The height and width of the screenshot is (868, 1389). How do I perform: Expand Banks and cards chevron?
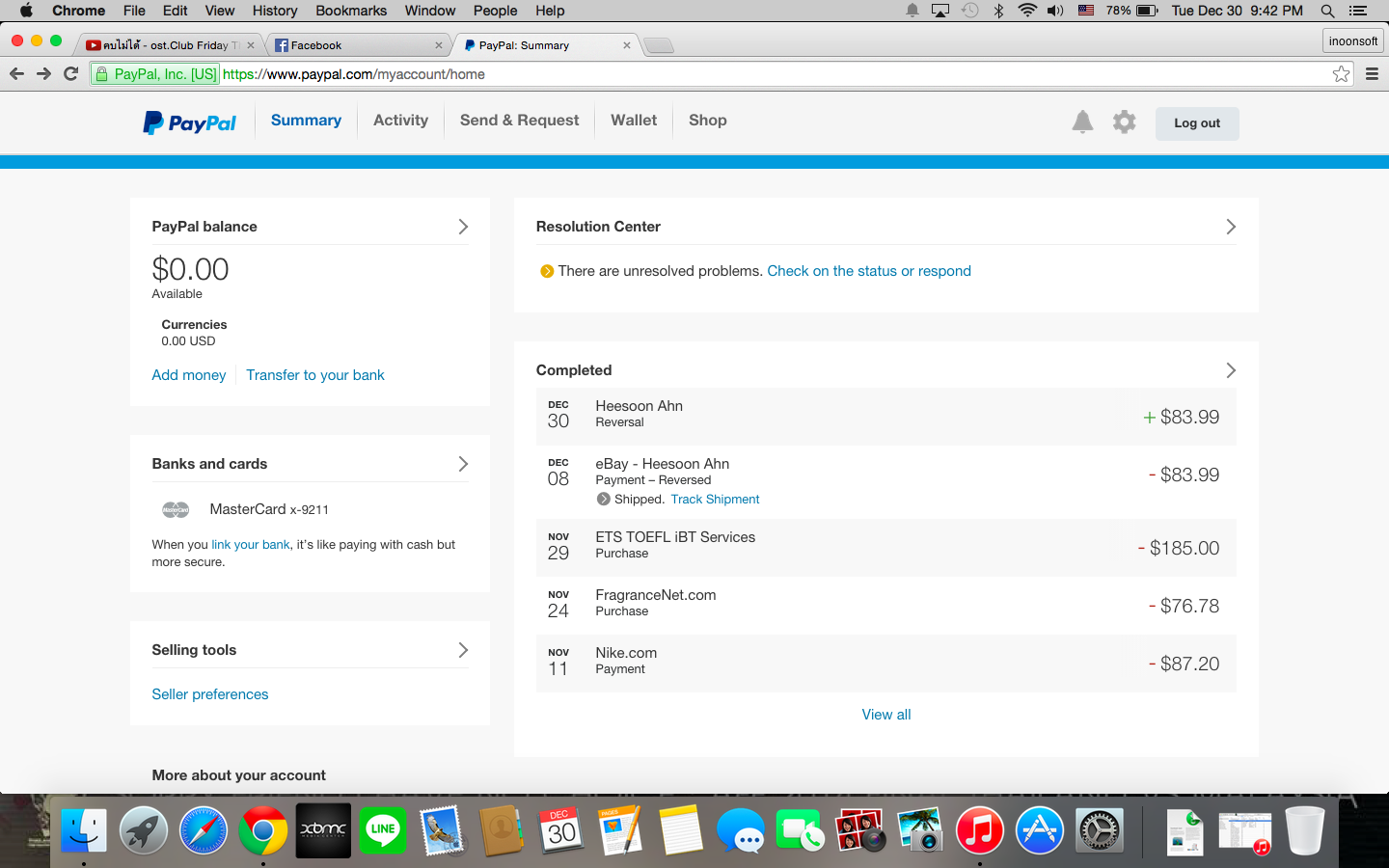point(463,464)
